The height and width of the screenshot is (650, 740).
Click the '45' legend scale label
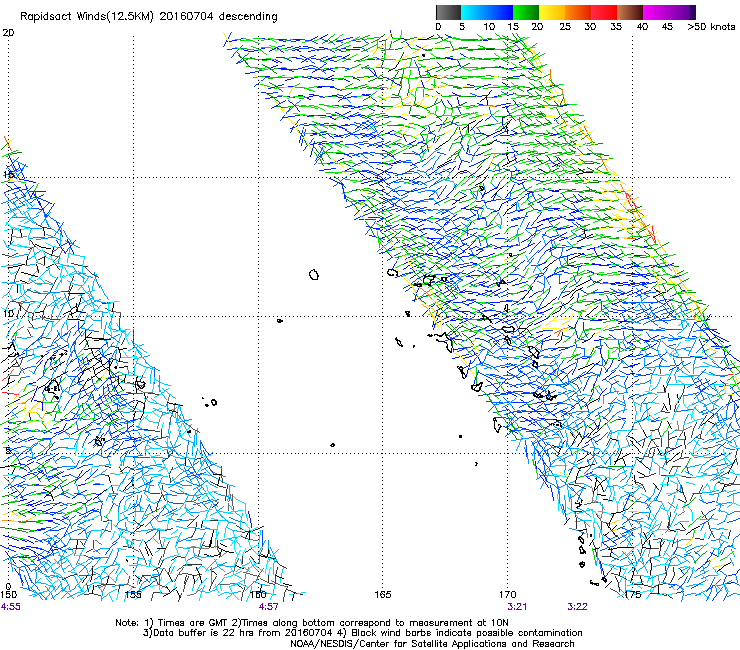667,26
